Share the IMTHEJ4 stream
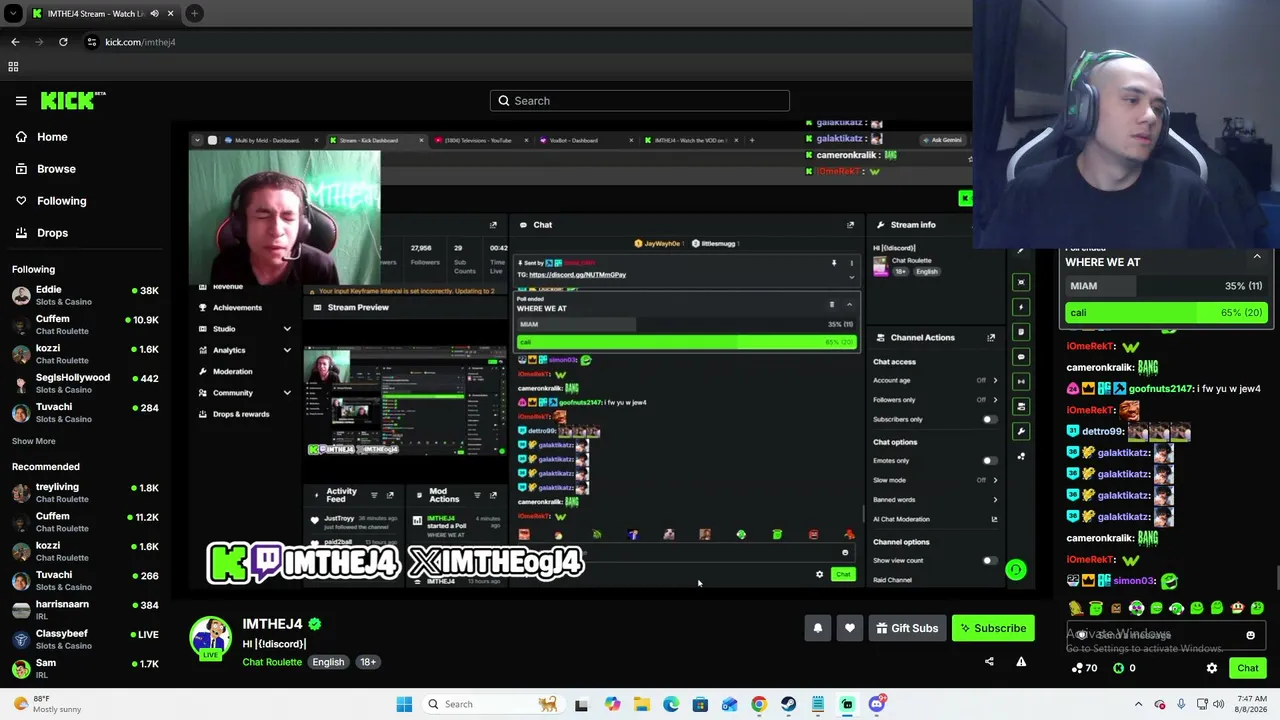The height and width of the screenshot is (720, 1280). (x=989, y=661)
